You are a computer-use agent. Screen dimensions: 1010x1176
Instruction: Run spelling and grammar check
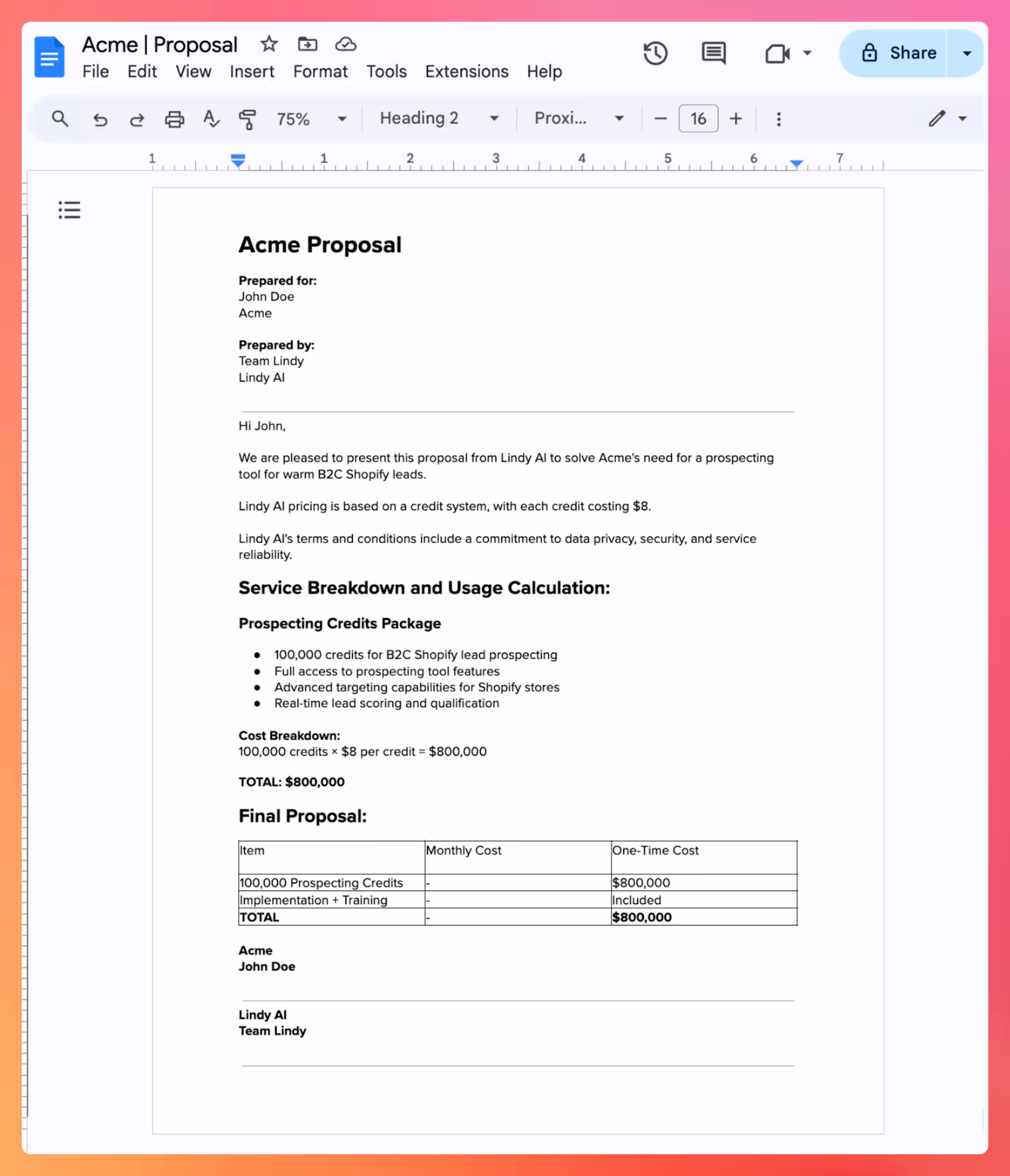[211, 118]
